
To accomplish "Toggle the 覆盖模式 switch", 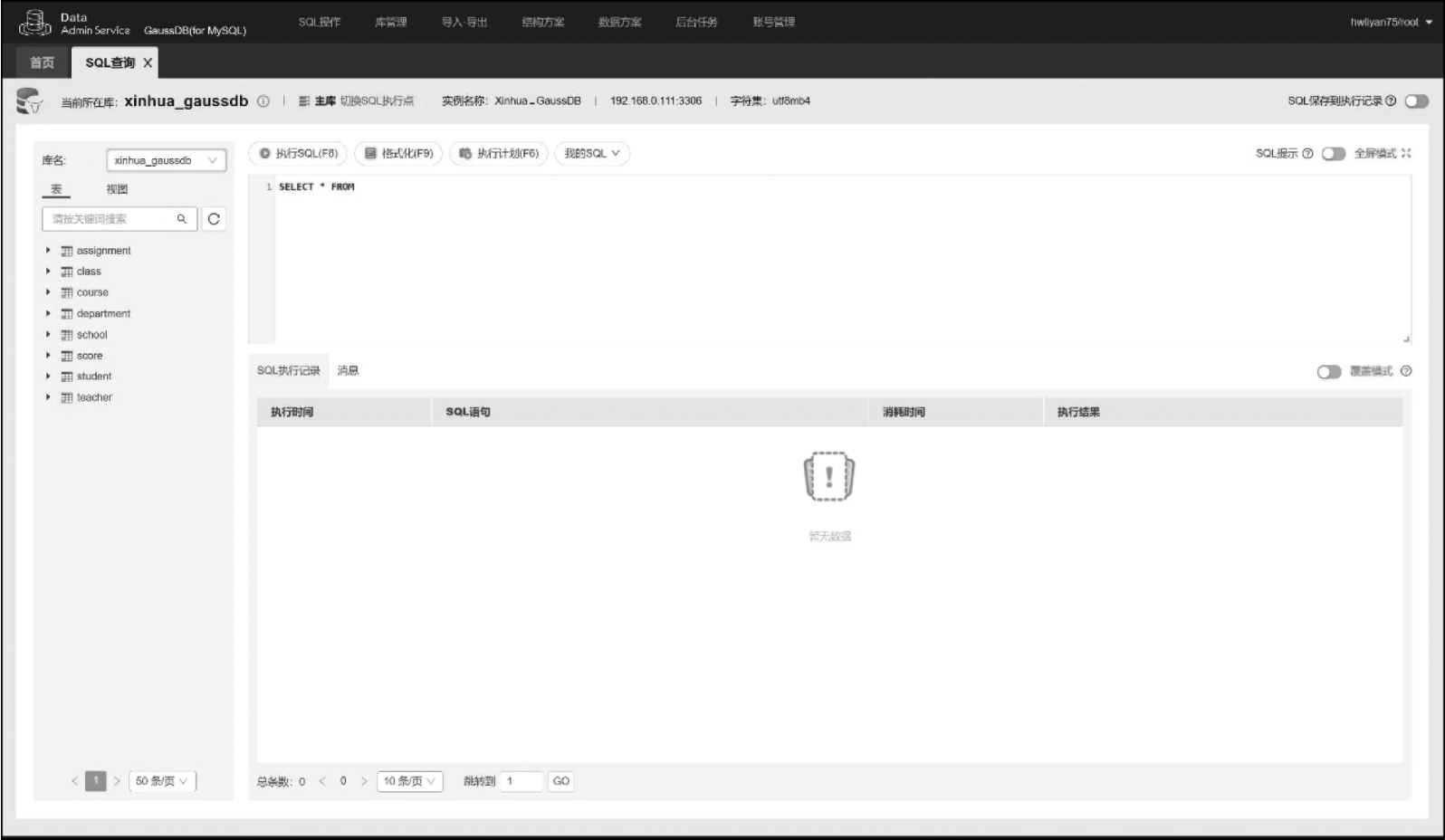I will click(x=1329, y=372).
